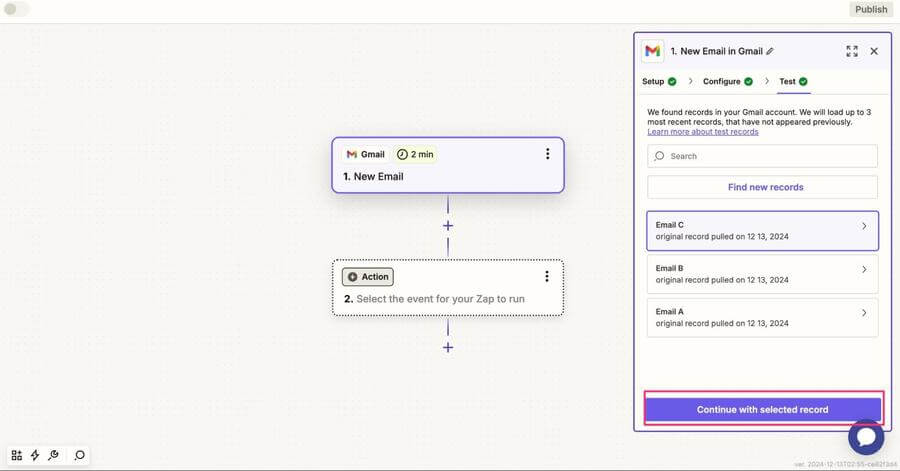Screen dimensions: 900x471
Task: Expand Email C record details chevron
Action: [864, 226]
